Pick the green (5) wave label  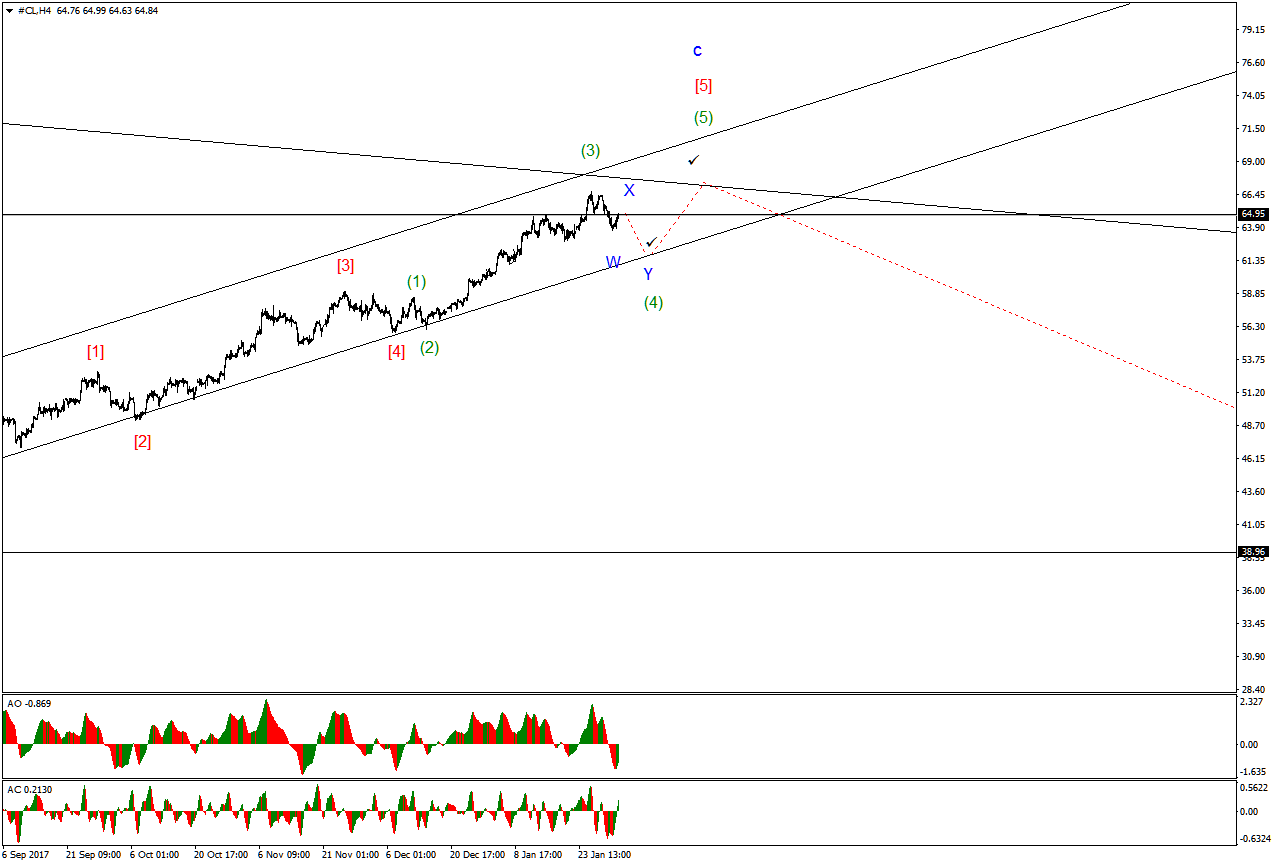(x=703, y=118)
